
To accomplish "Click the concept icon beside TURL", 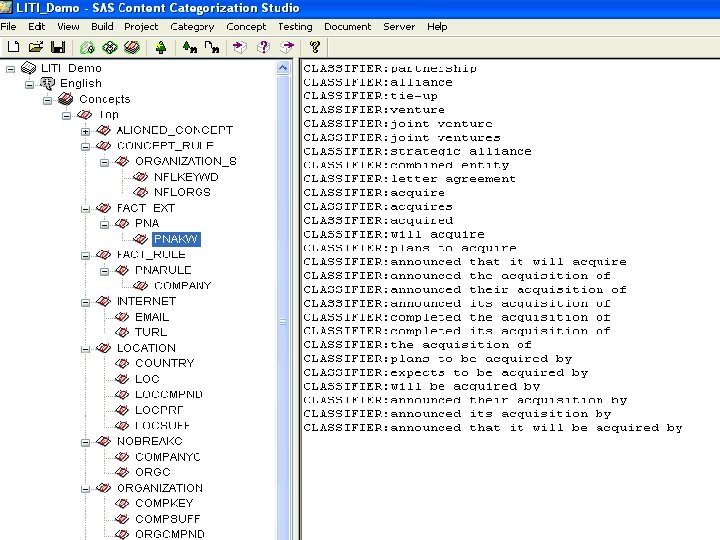I will [x=122, y=332].
